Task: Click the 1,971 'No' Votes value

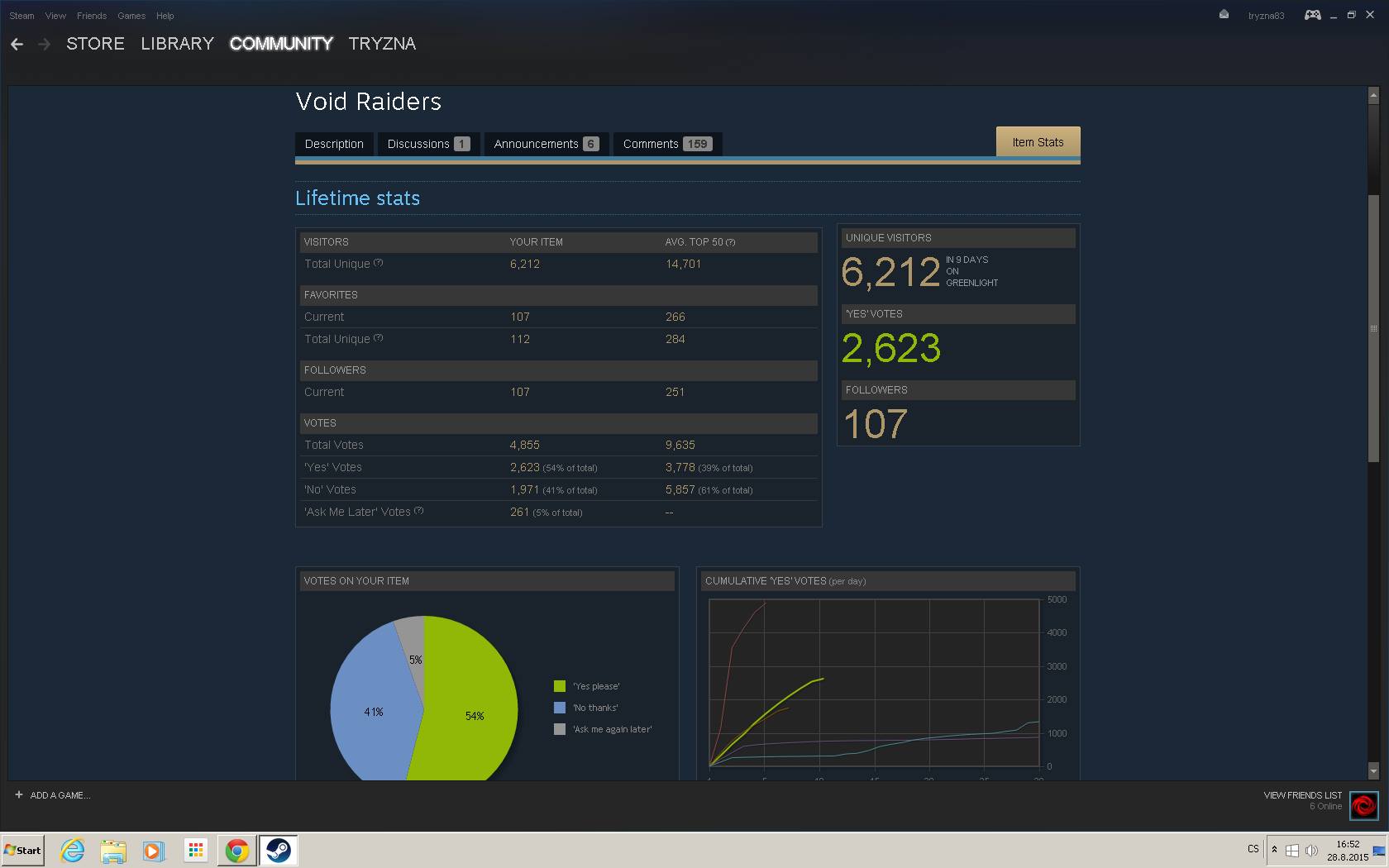Action: click(x=524, y=489)
